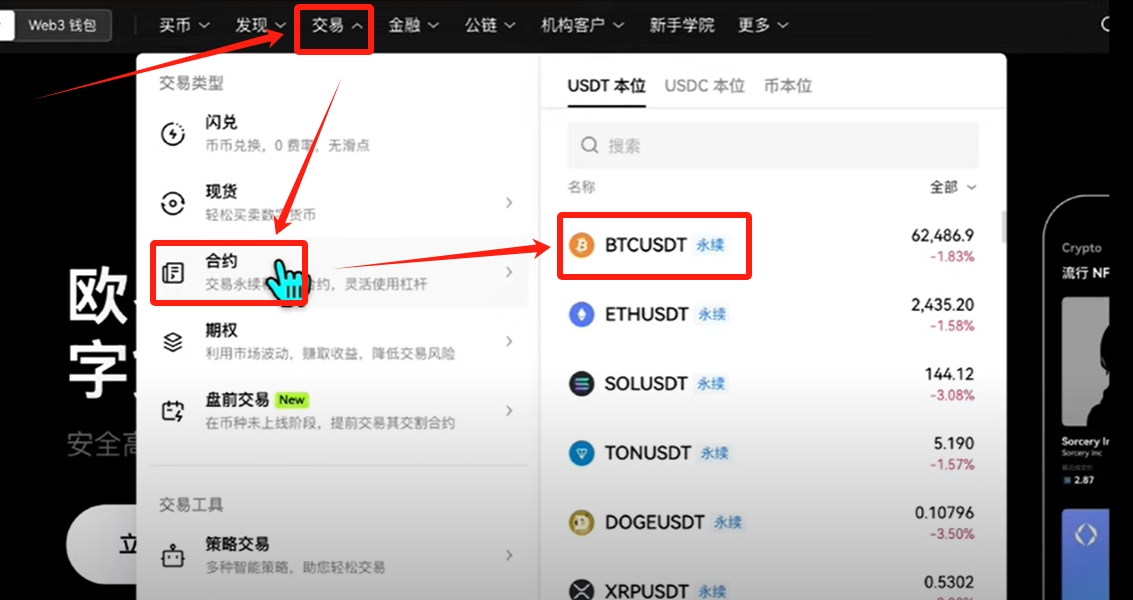The image size is (1133, 600).
Task: Click the Dogecoin icon beside DOGEUSDT
Action: coord(581,522)
